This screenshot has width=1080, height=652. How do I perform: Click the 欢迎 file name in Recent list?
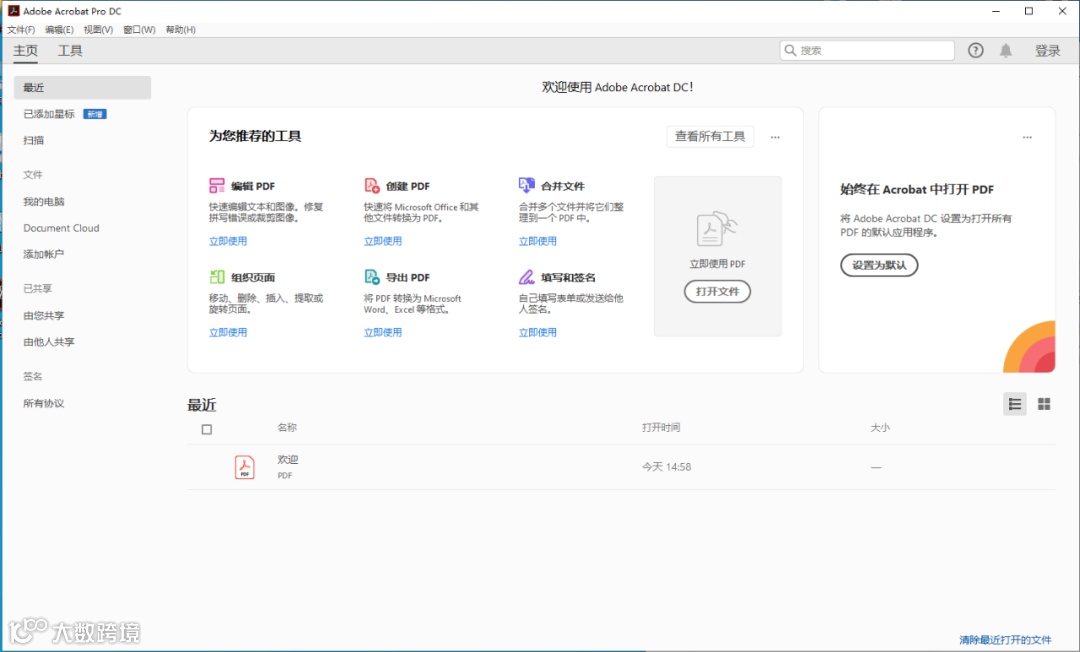(x=288, y=459)
